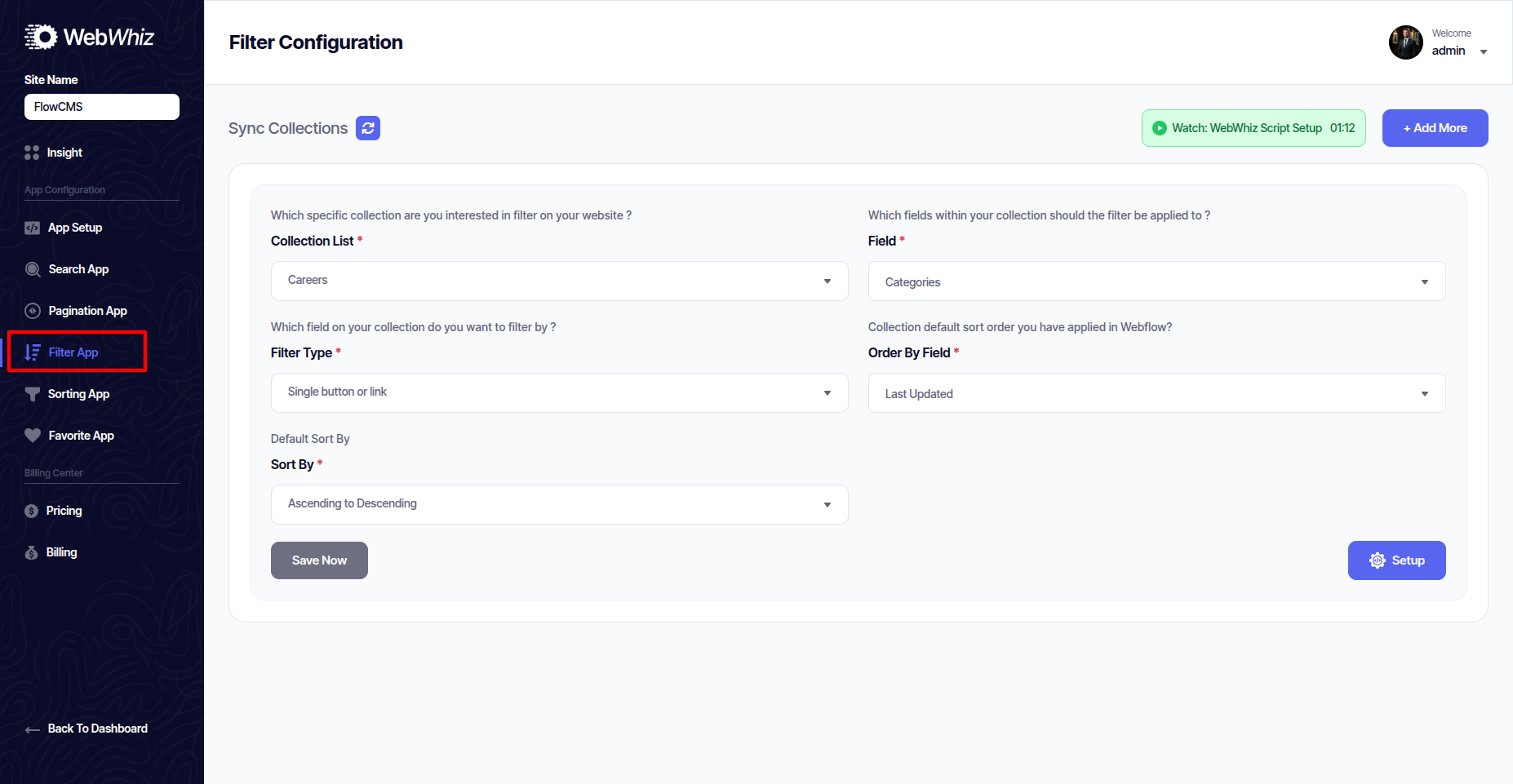The width and height of the screenshot is (1513, 784).
Task: Click the WebWhiz logo
Action: pos(89,37)
